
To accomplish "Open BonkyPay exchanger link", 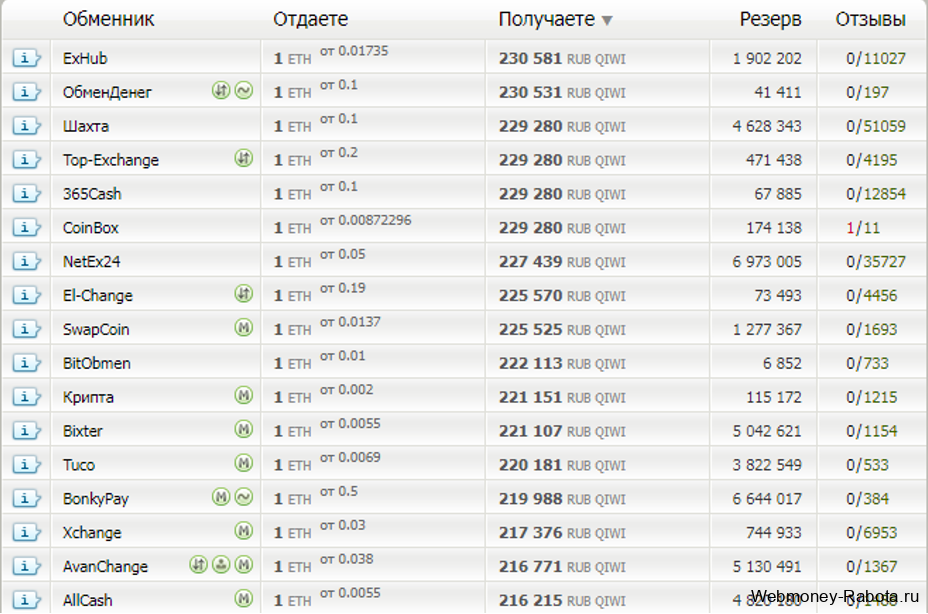I will (x=95, y=499).
